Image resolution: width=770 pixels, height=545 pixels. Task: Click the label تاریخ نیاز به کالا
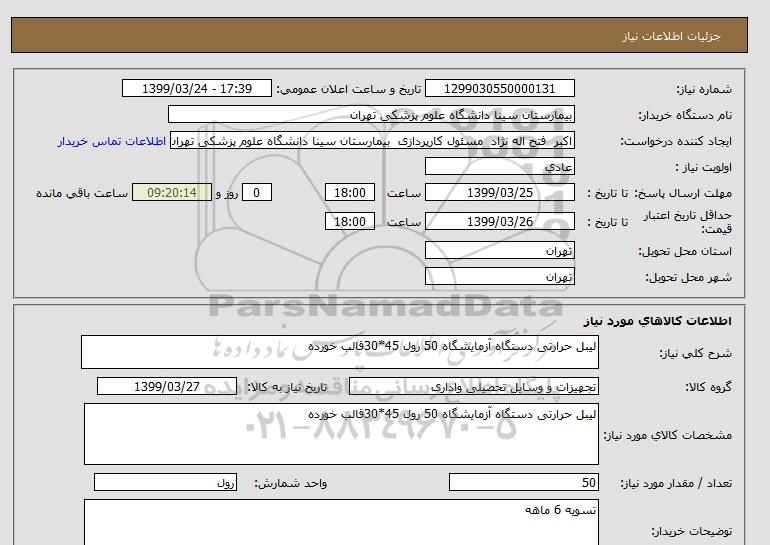pos(287,387)
